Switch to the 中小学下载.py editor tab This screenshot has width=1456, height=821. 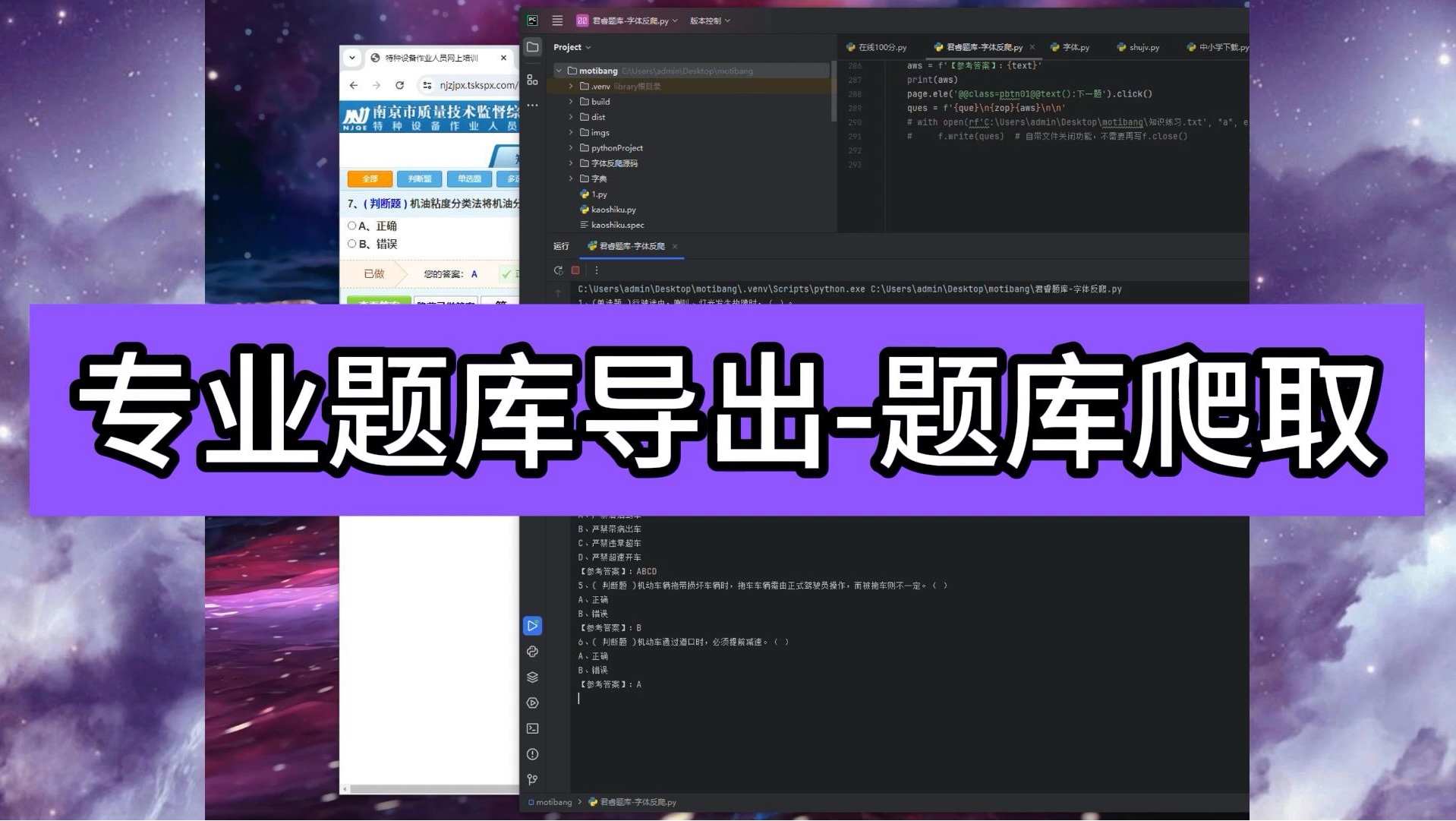[1218, 47]
